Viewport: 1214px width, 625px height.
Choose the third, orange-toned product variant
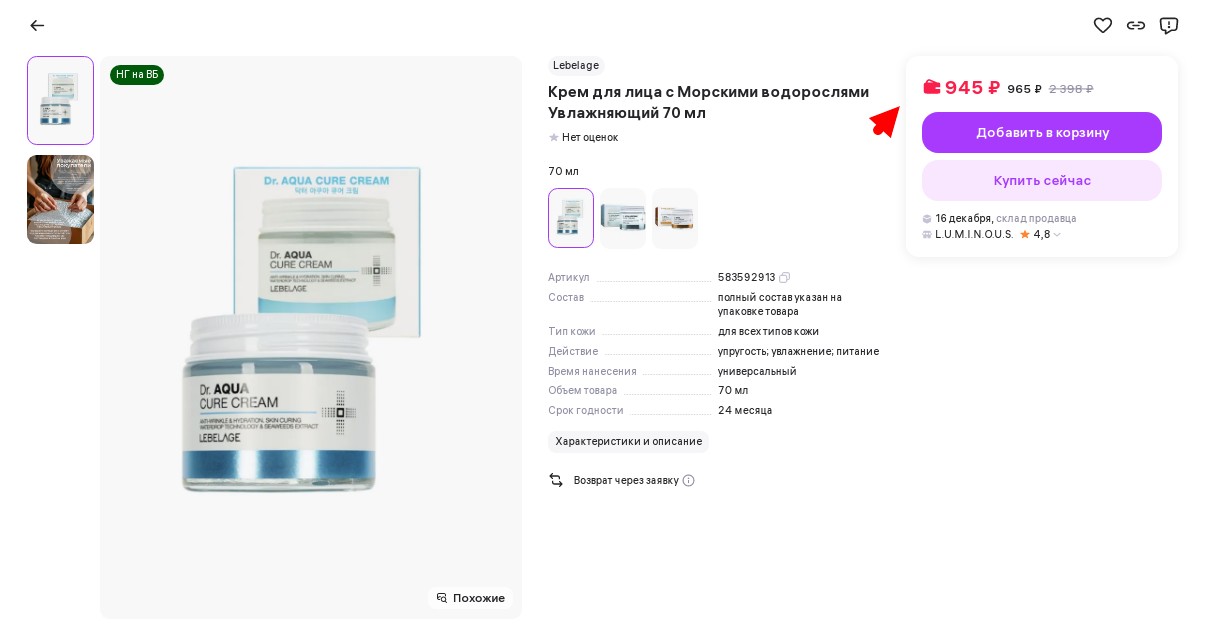(x=675, y=218)
